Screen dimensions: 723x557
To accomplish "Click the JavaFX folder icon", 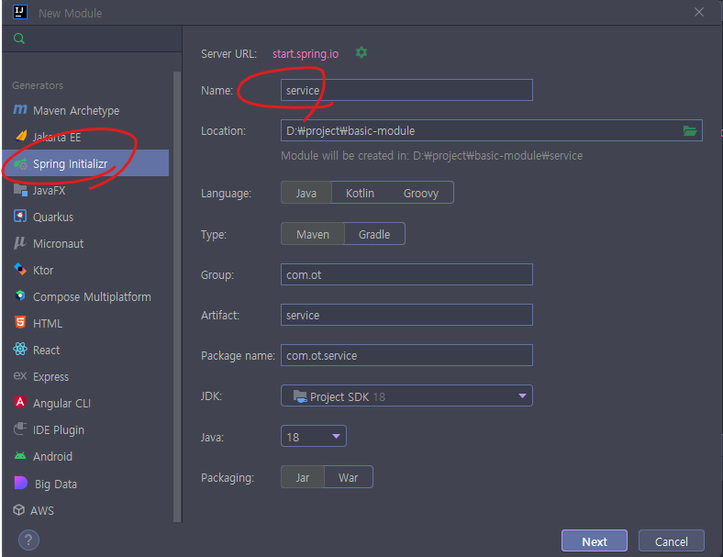I will click(20, 190).
